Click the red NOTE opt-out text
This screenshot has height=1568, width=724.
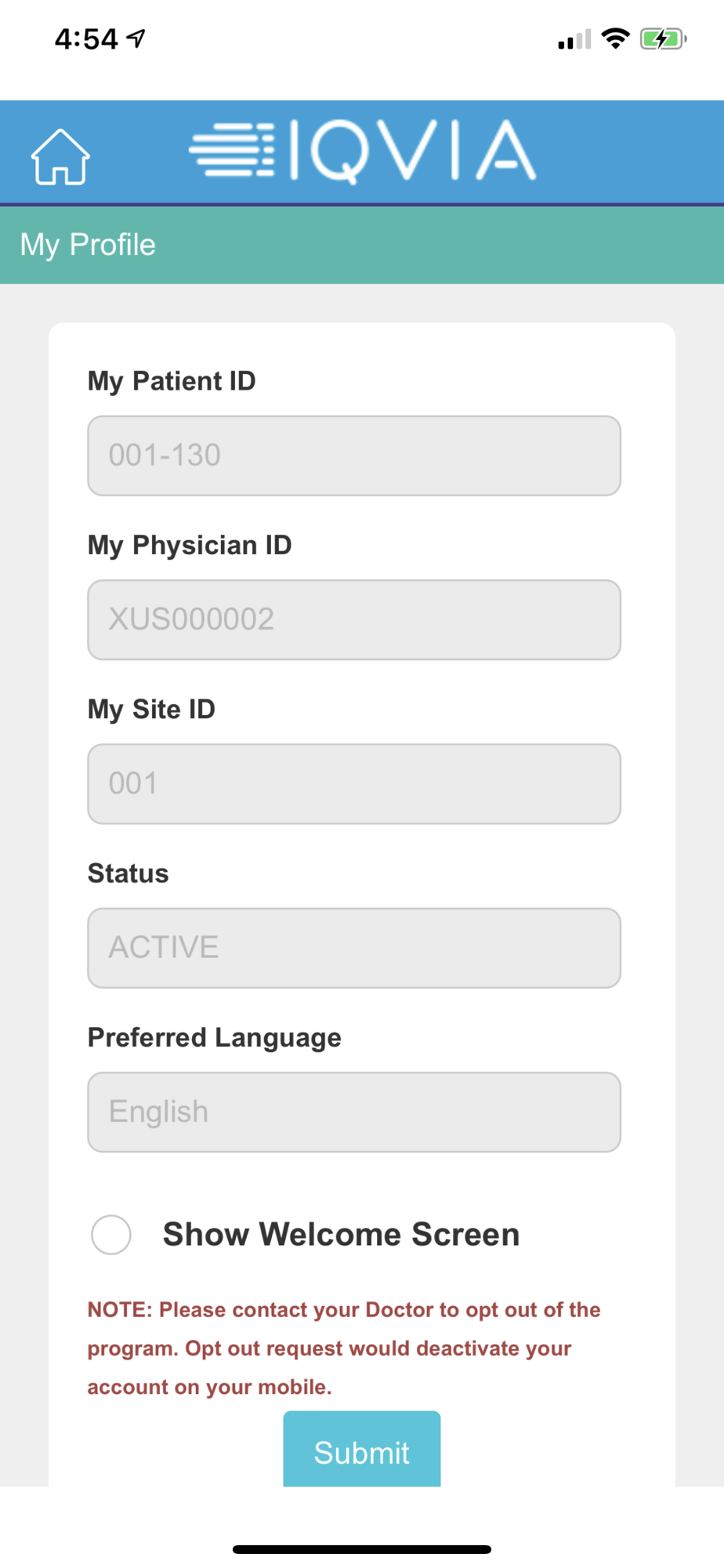point(344,1348)
